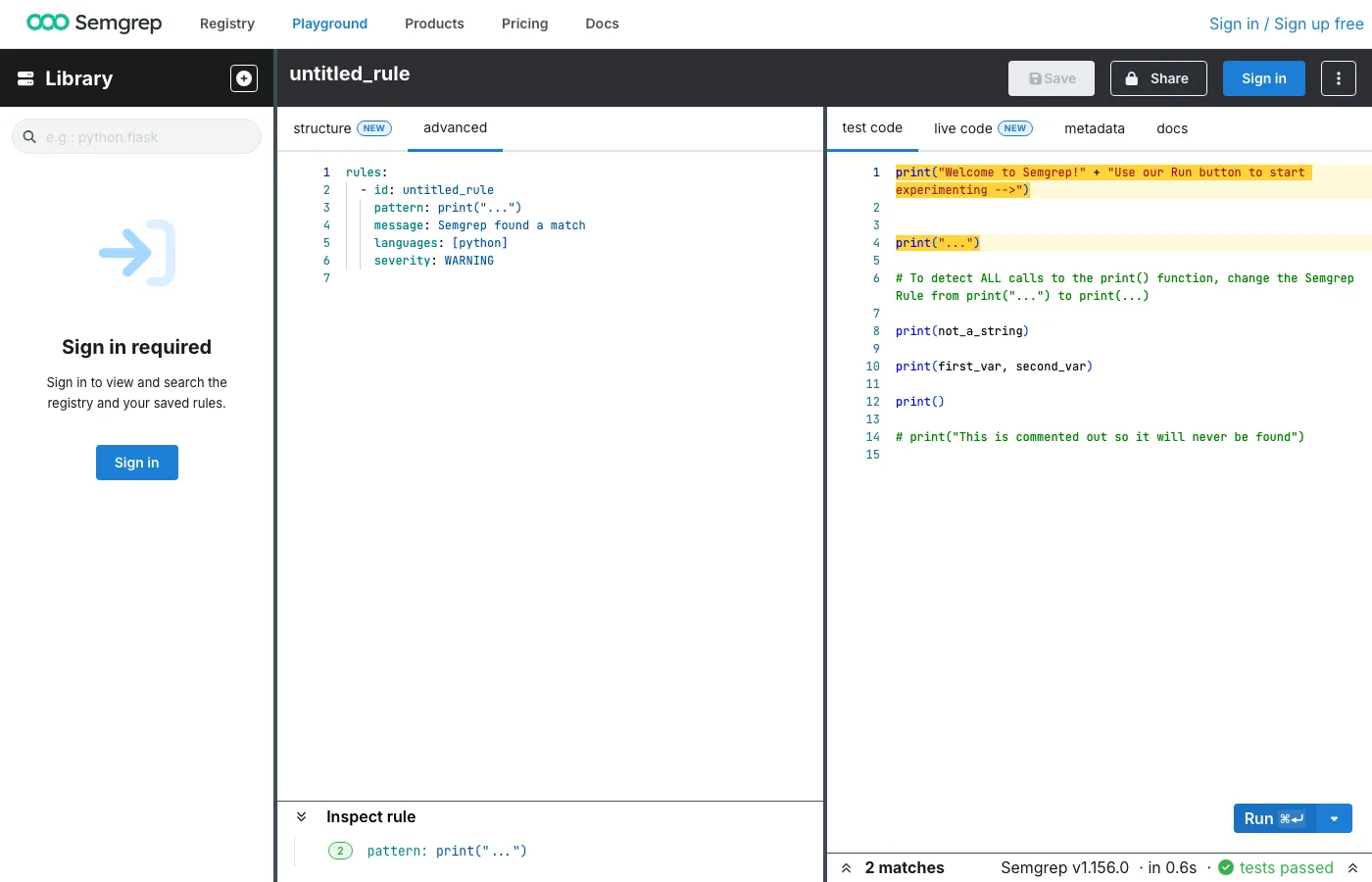Click the Semgrep logo icon
Viewport: 1372px width, 882px height.
click(x=46, y=22)
